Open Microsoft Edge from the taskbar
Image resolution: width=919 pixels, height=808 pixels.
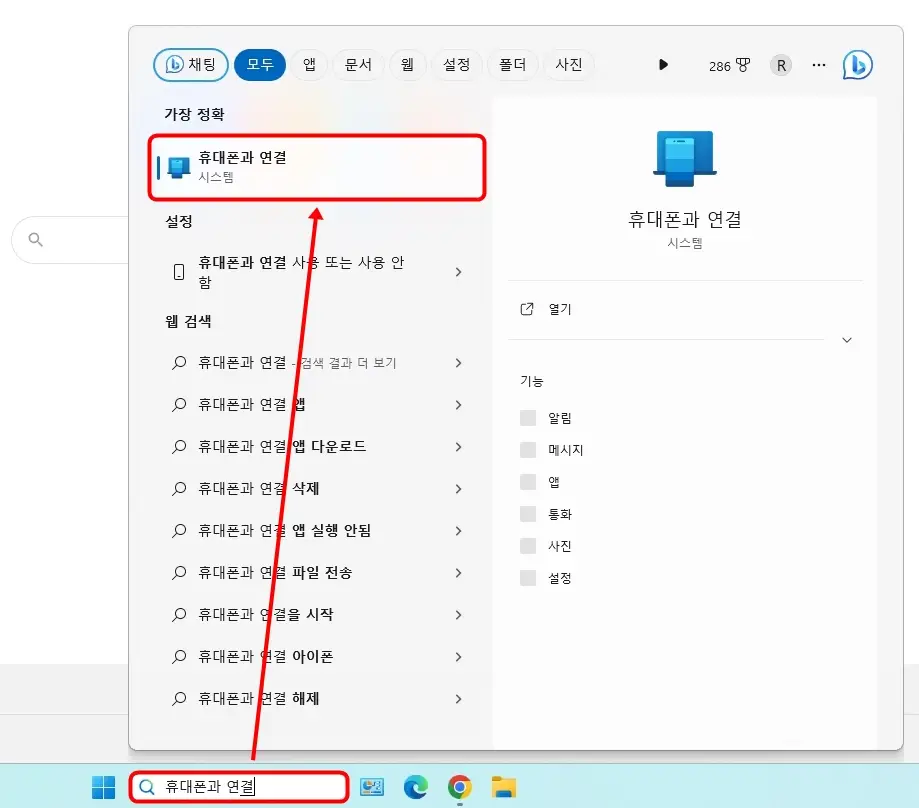416,787
